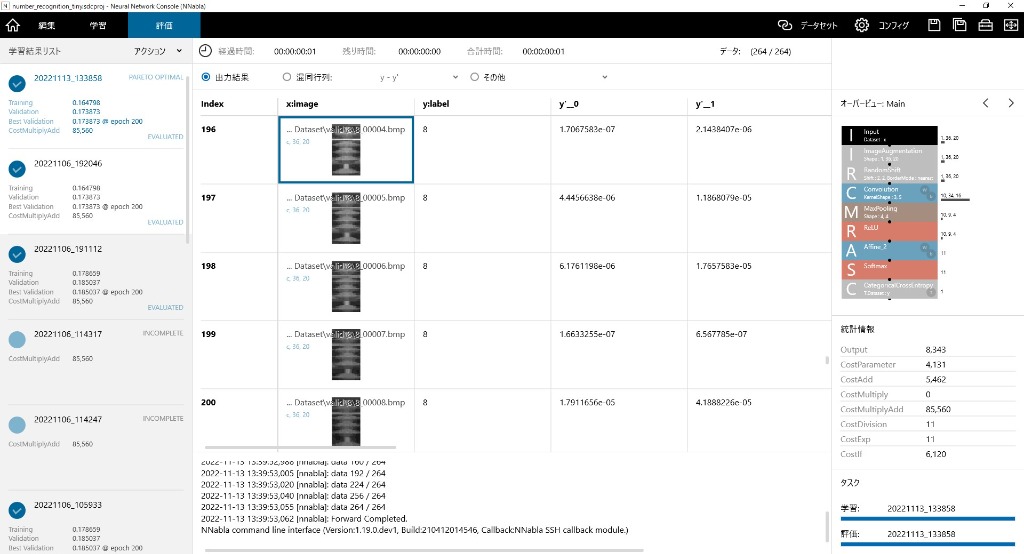Click status circle of 20221106_114317
This screenshot has height=554, width=1024.
pos(17,340)
